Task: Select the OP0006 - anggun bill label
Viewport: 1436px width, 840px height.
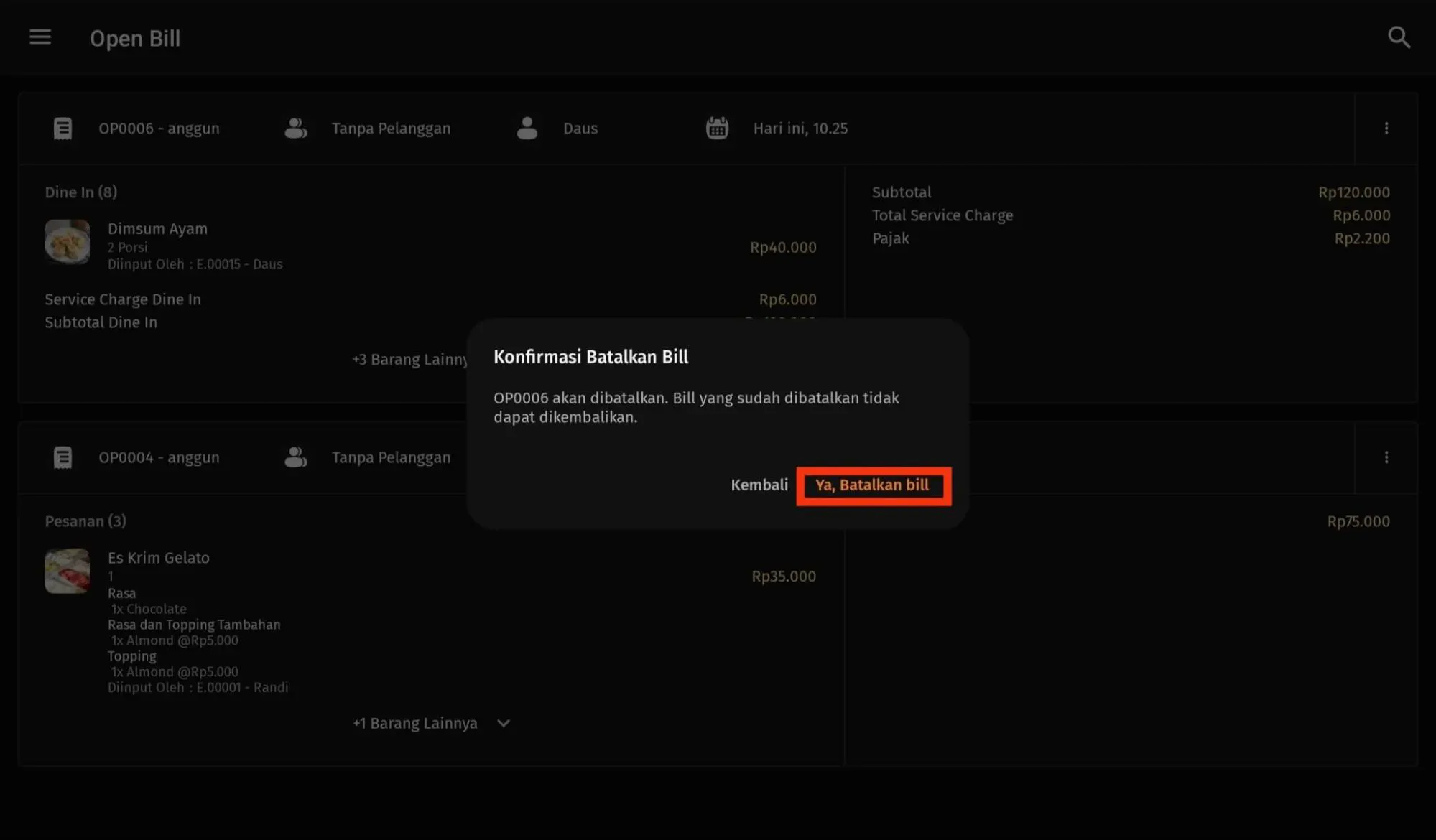Action: pos(159,129)
